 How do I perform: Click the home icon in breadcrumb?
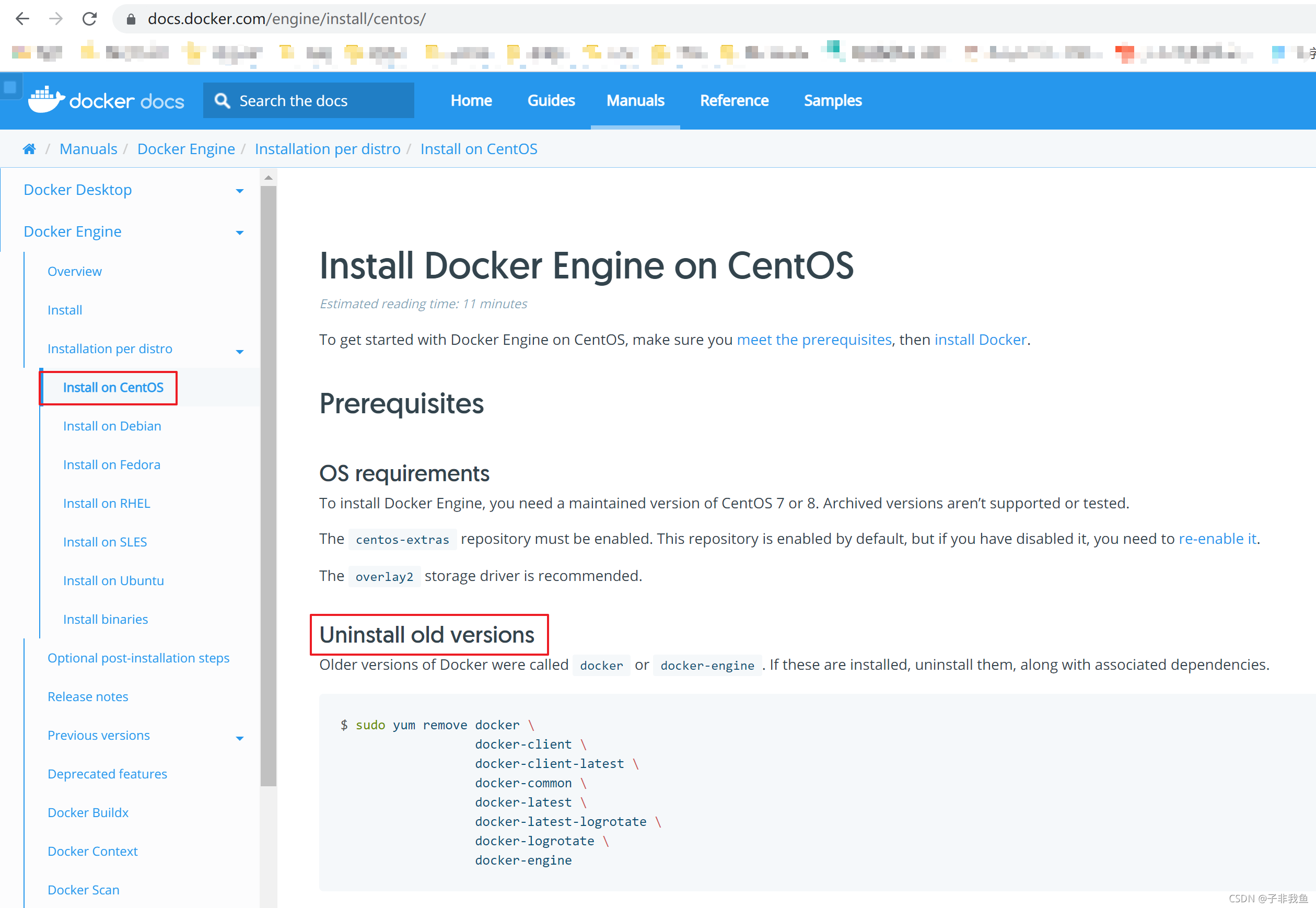pos(29,149)
